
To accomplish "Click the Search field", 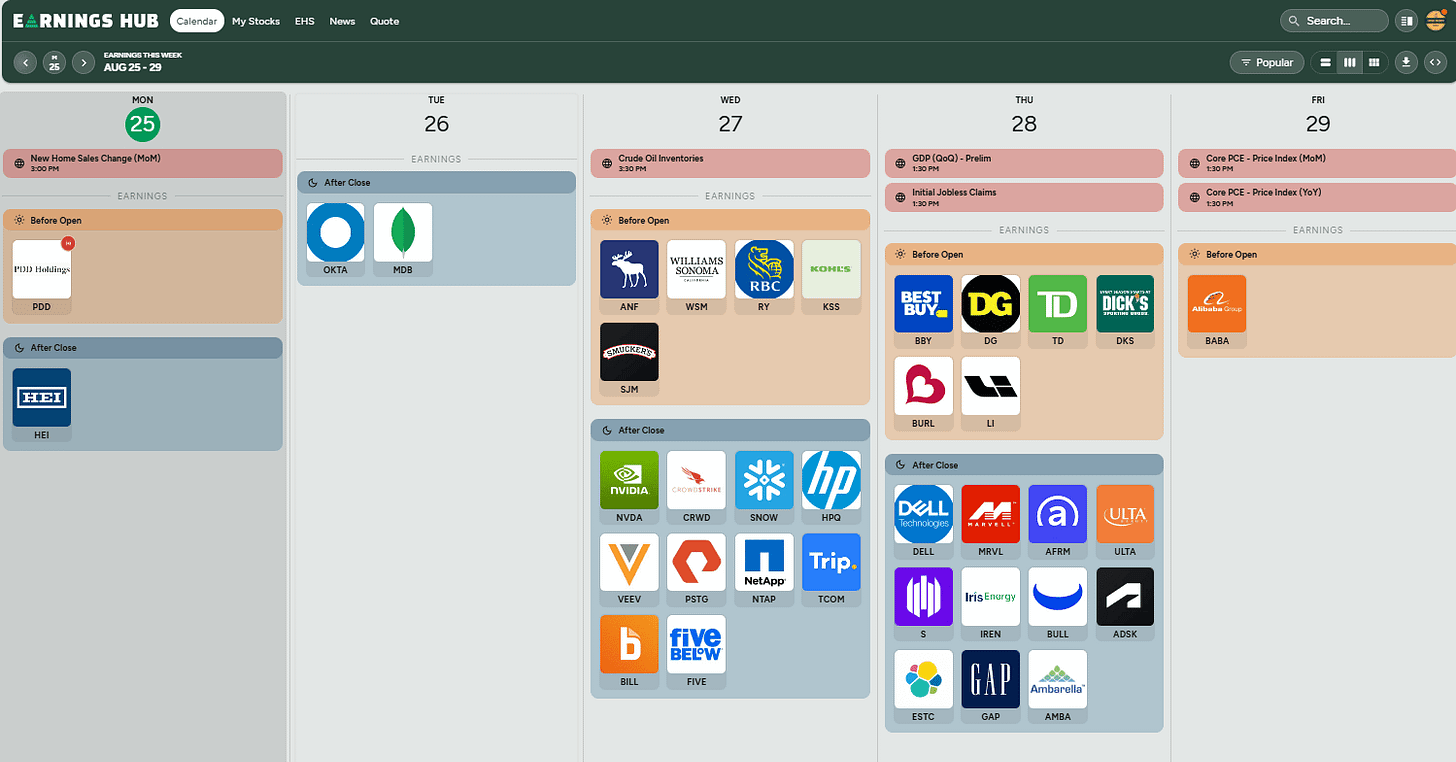I will (1334, 21).
